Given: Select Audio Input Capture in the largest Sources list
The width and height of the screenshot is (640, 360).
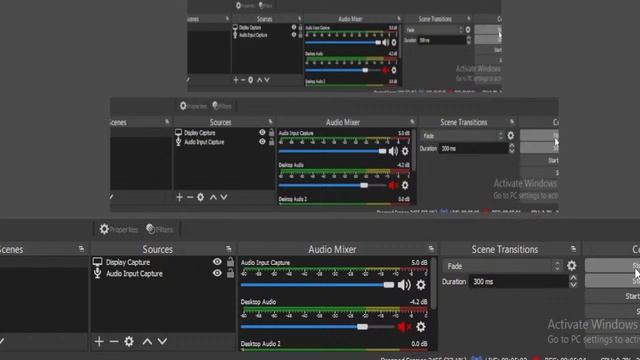Looking at the screenshot, I should click(x=134, y=273).
